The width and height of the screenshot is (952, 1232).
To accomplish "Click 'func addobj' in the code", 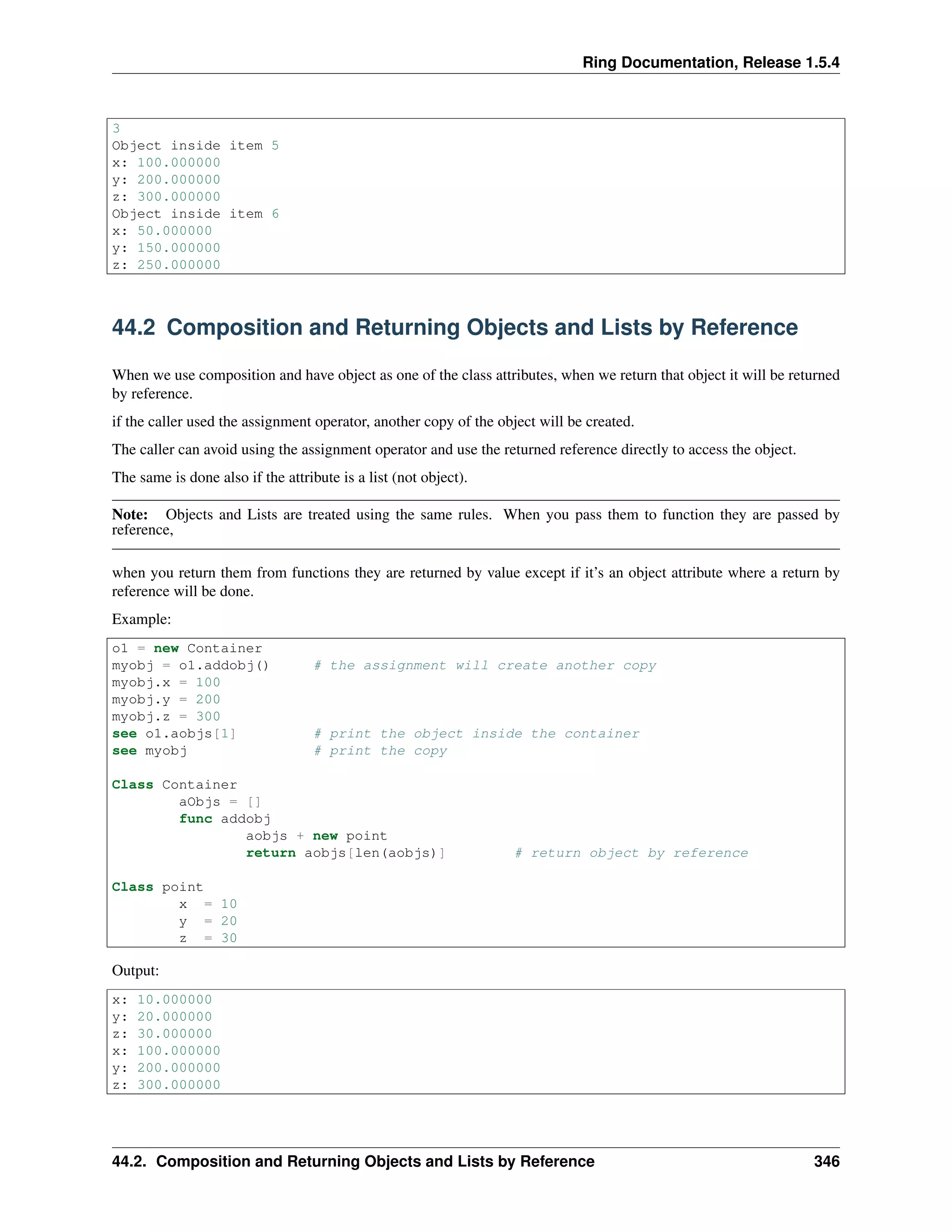I will click(x=225, y=819).
